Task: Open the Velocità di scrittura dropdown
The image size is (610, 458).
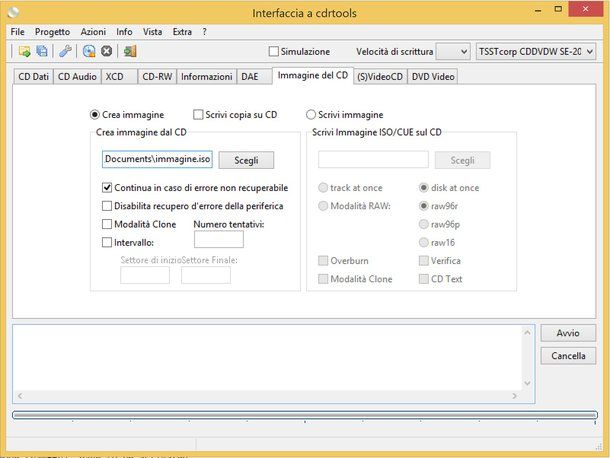Action: coord(453,51)
